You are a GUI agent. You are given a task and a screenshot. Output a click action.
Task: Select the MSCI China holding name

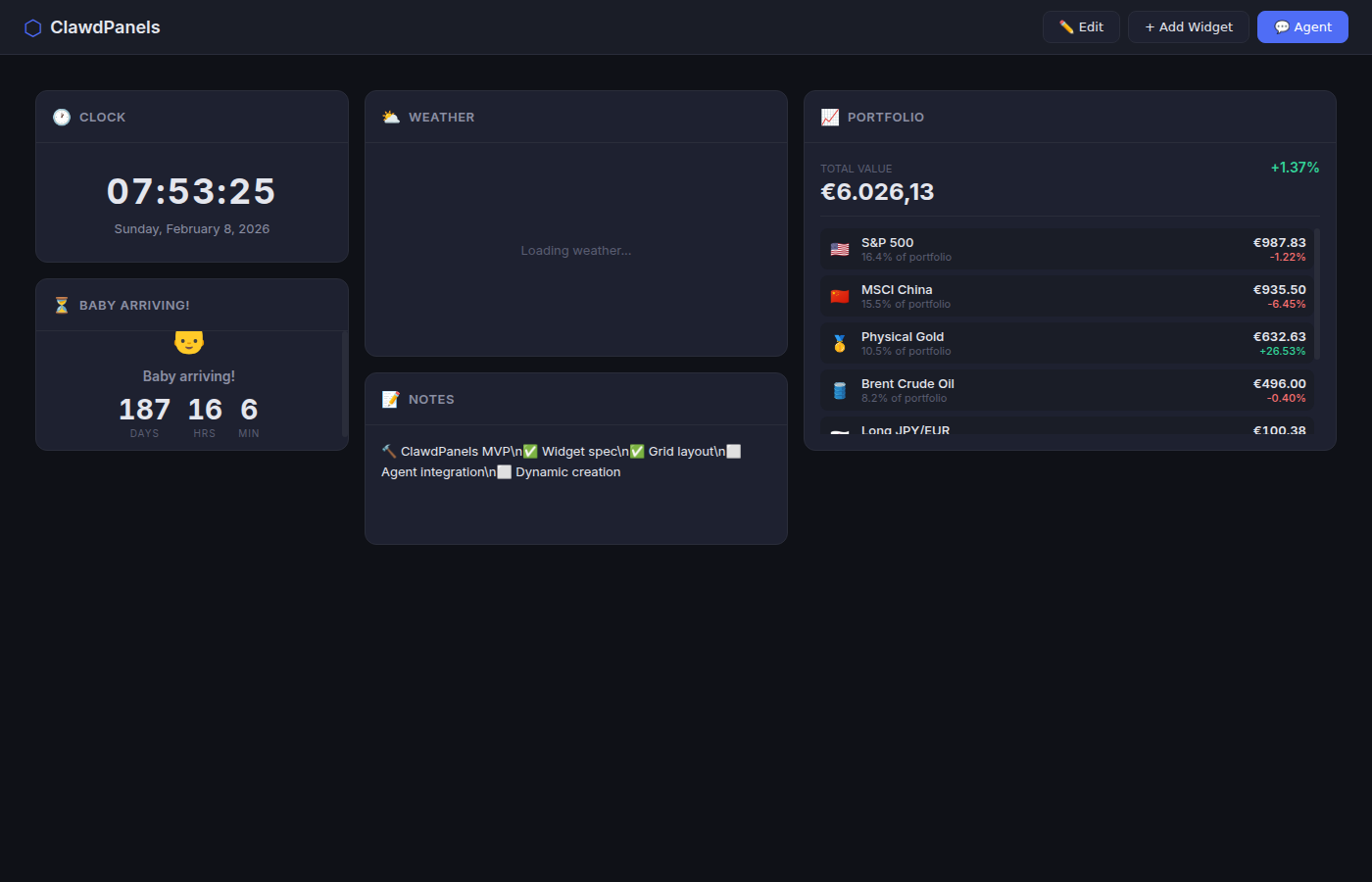(897, 289)
